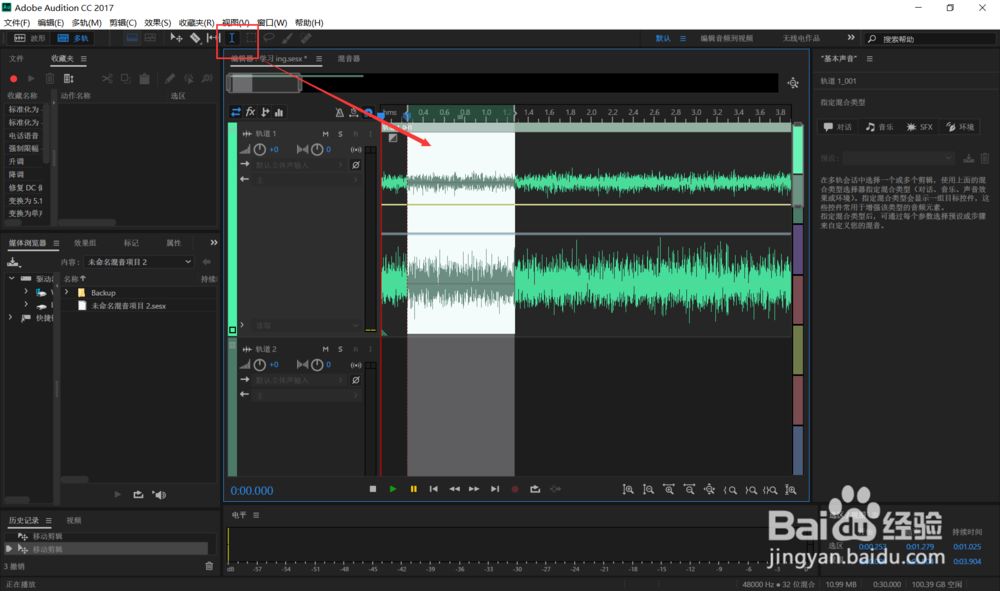Switch to 波形 waveform view
Screen dimensions: 1000x591
point(29,38)
